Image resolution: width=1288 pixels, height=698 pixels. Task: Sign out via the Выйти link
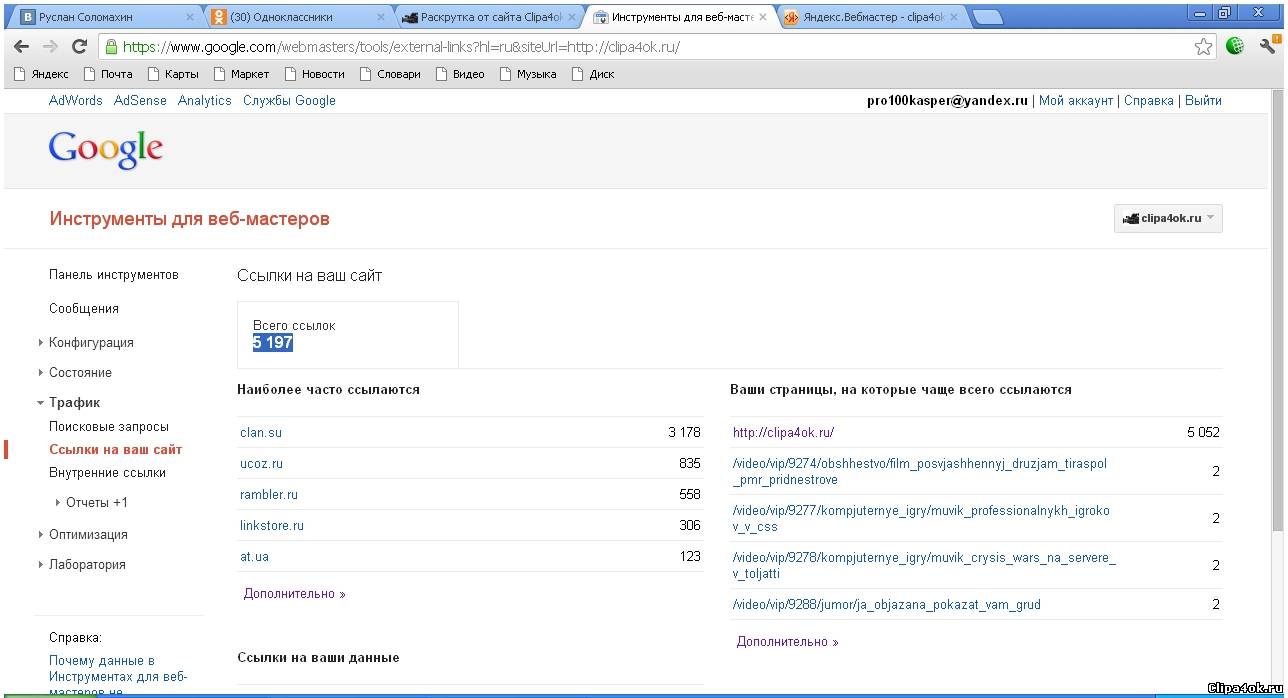1203,100
